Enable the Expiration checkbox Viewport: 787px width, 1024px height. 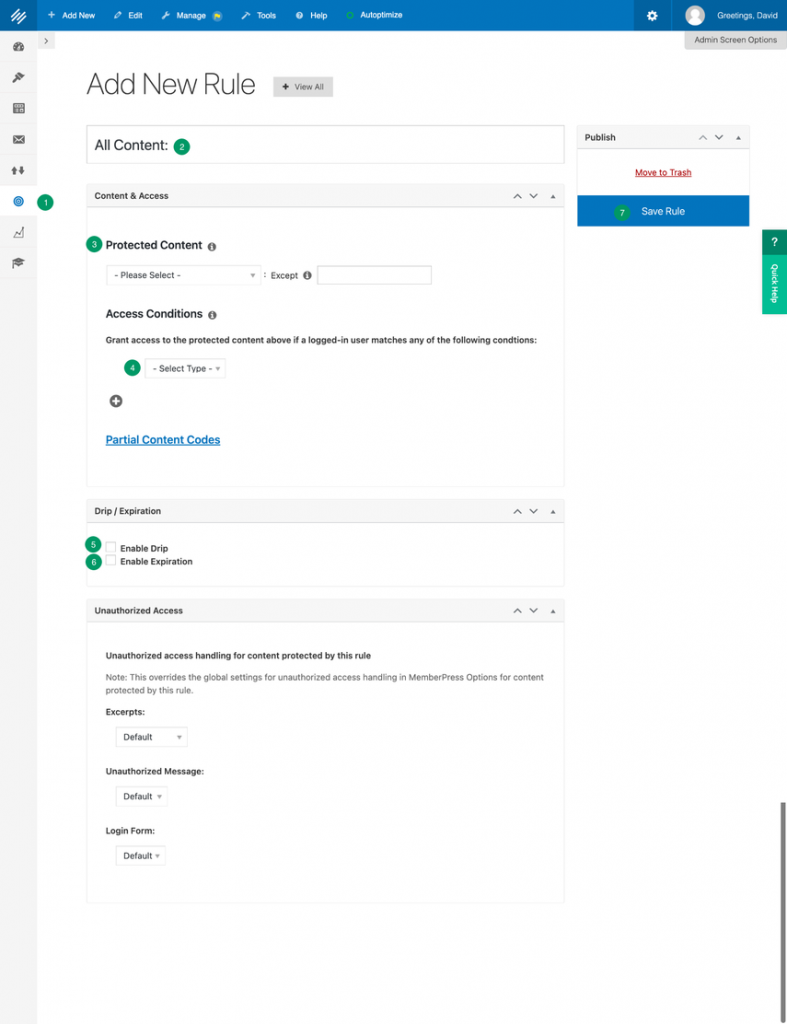(111, 561)
